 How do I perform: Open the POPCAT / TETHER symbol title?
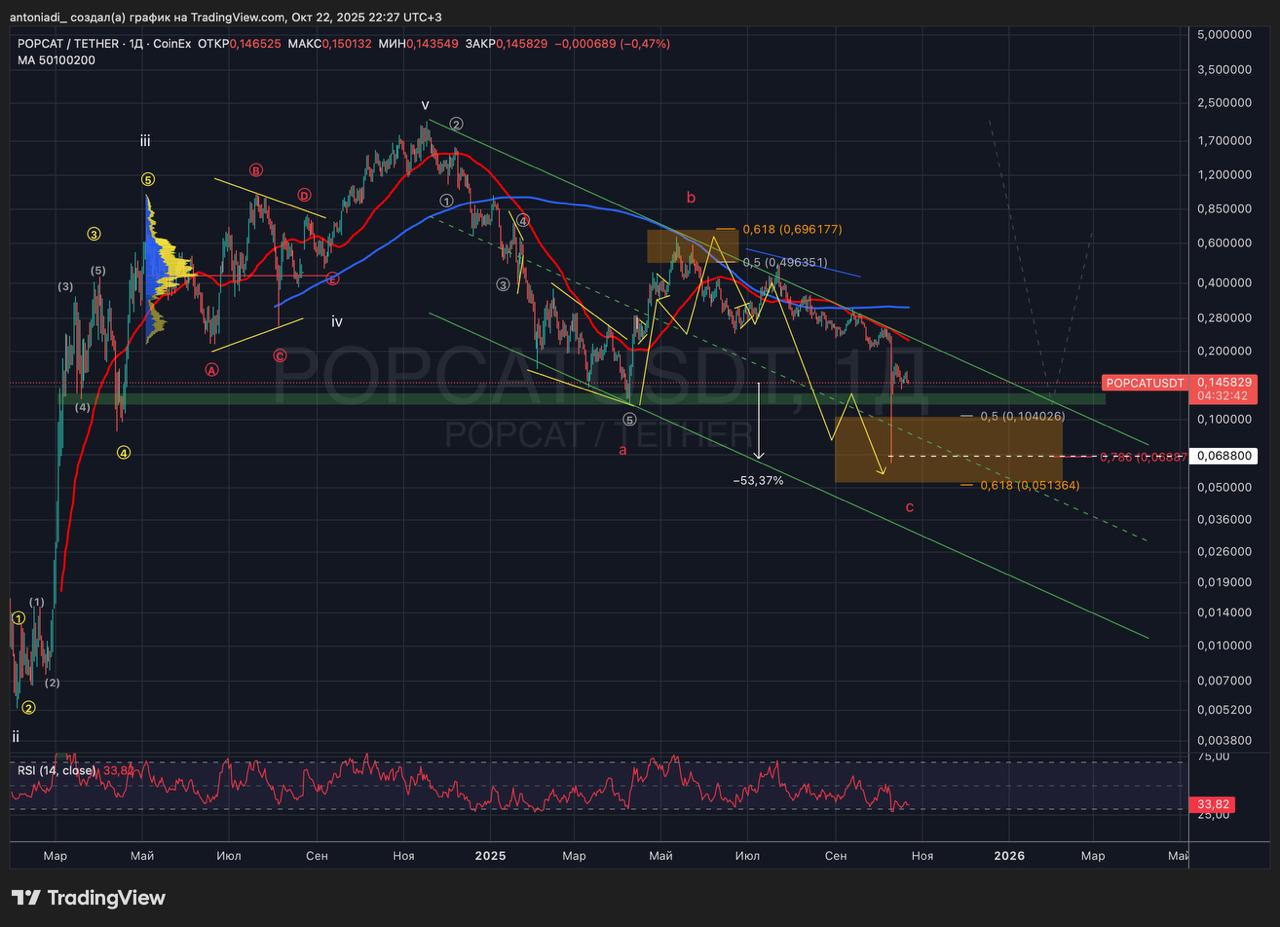tap(68, 44)
